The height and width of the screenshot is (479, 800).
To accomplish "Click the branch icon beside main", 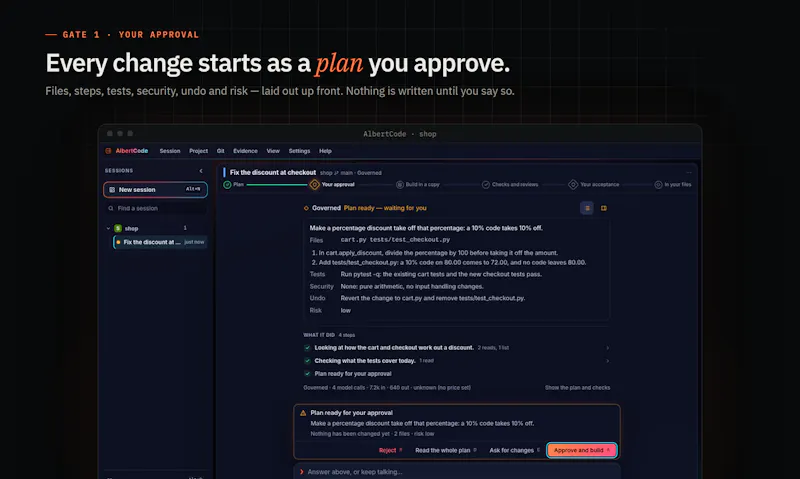I will click(336, 173).
